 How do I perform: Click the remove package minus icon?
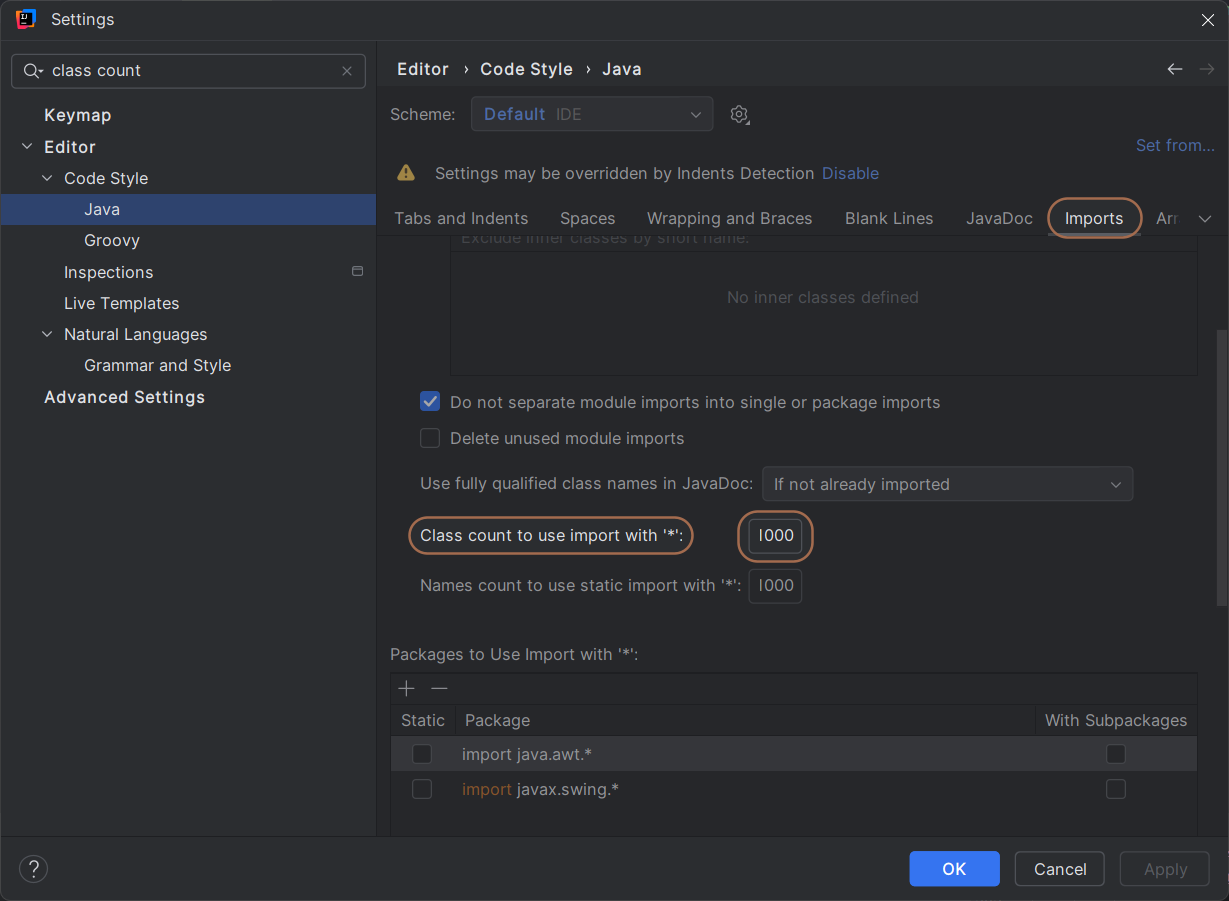click(x=439, y=688)
